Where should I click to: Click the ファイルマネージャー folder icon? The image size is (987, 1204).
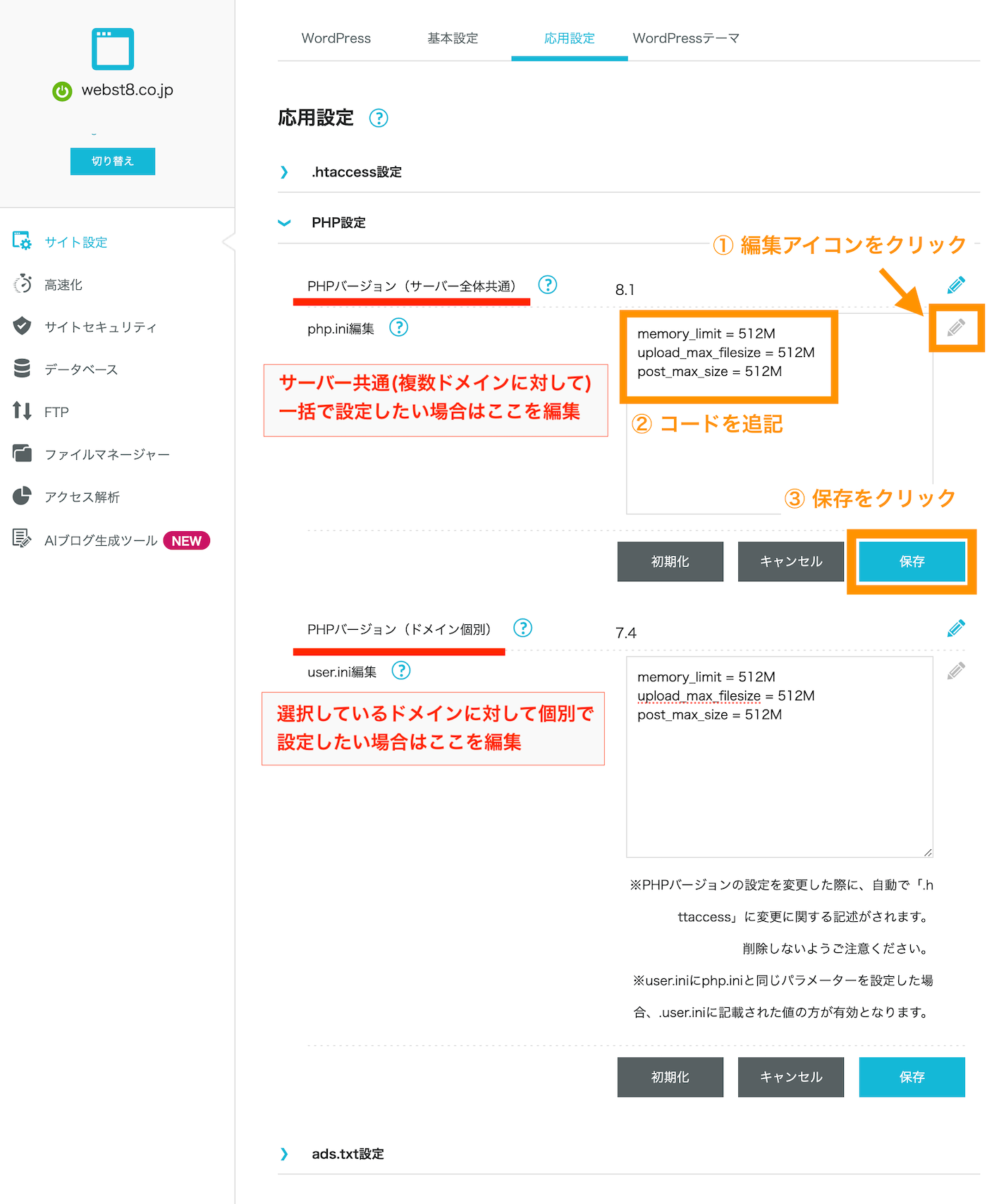coord(22,454)
